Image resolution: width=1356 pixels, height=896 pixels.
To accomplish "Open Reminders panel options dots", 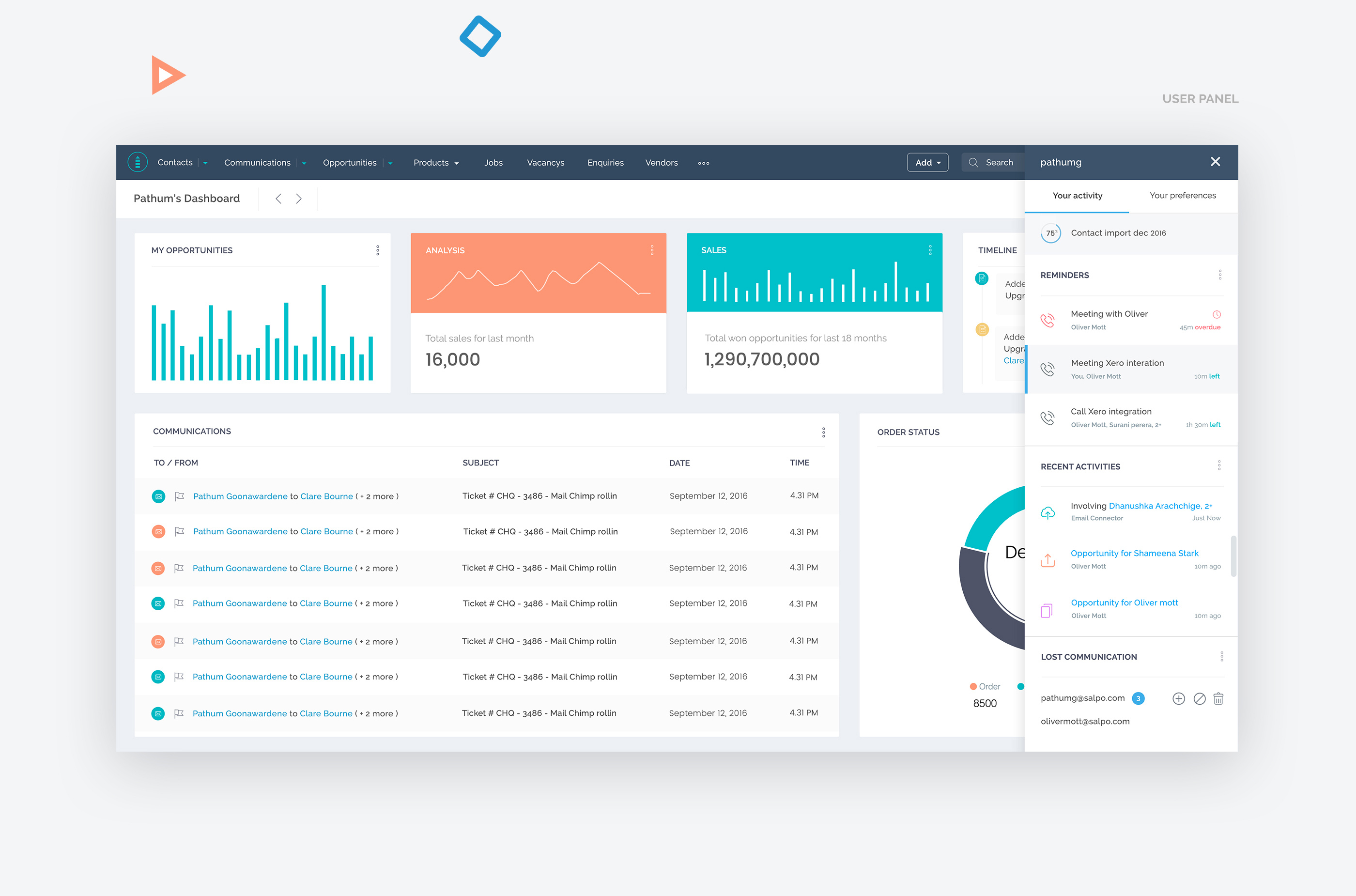I will 1219,275.
